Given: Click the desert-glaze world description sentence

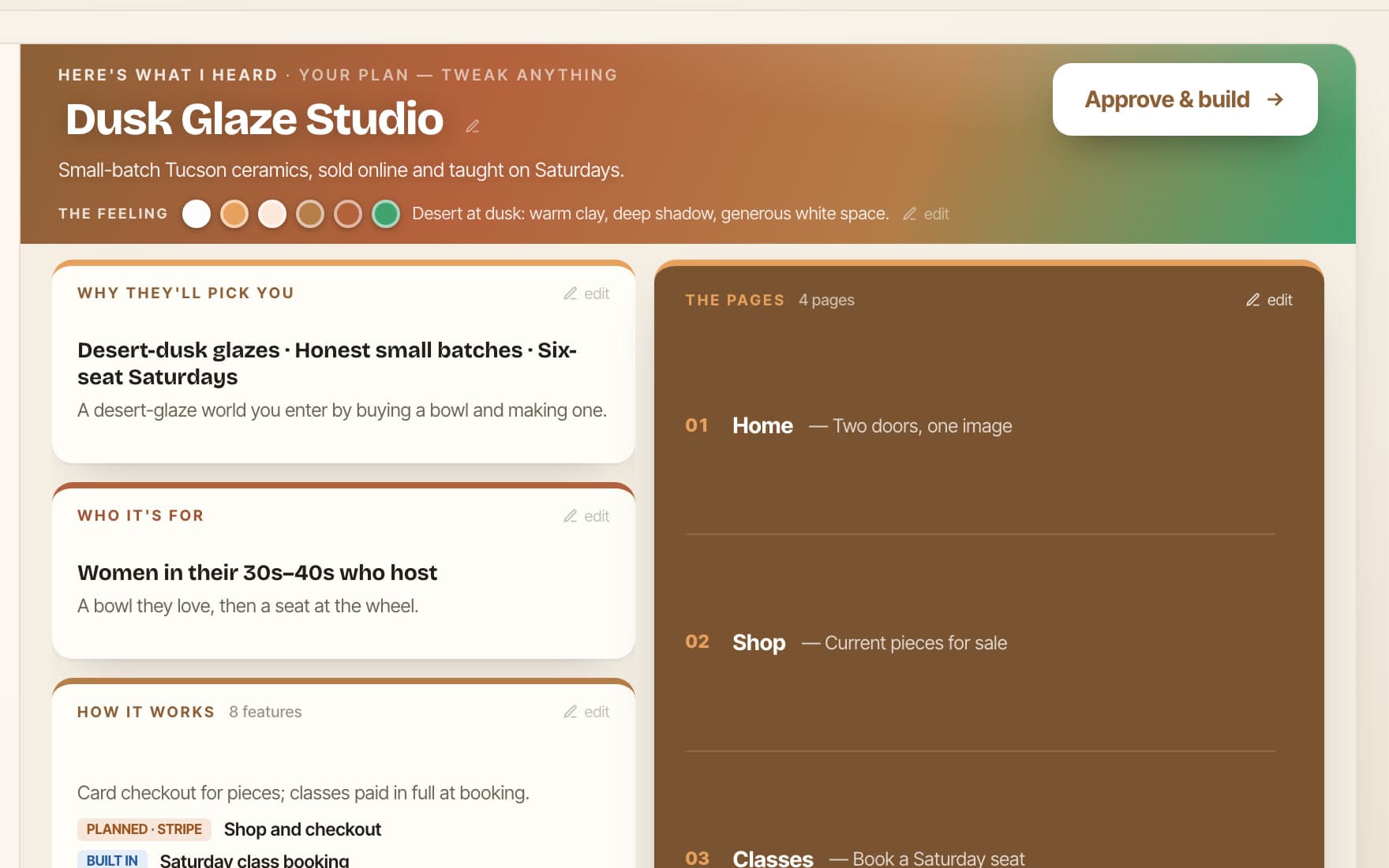Looking at the screenshot, I should 342,410.
